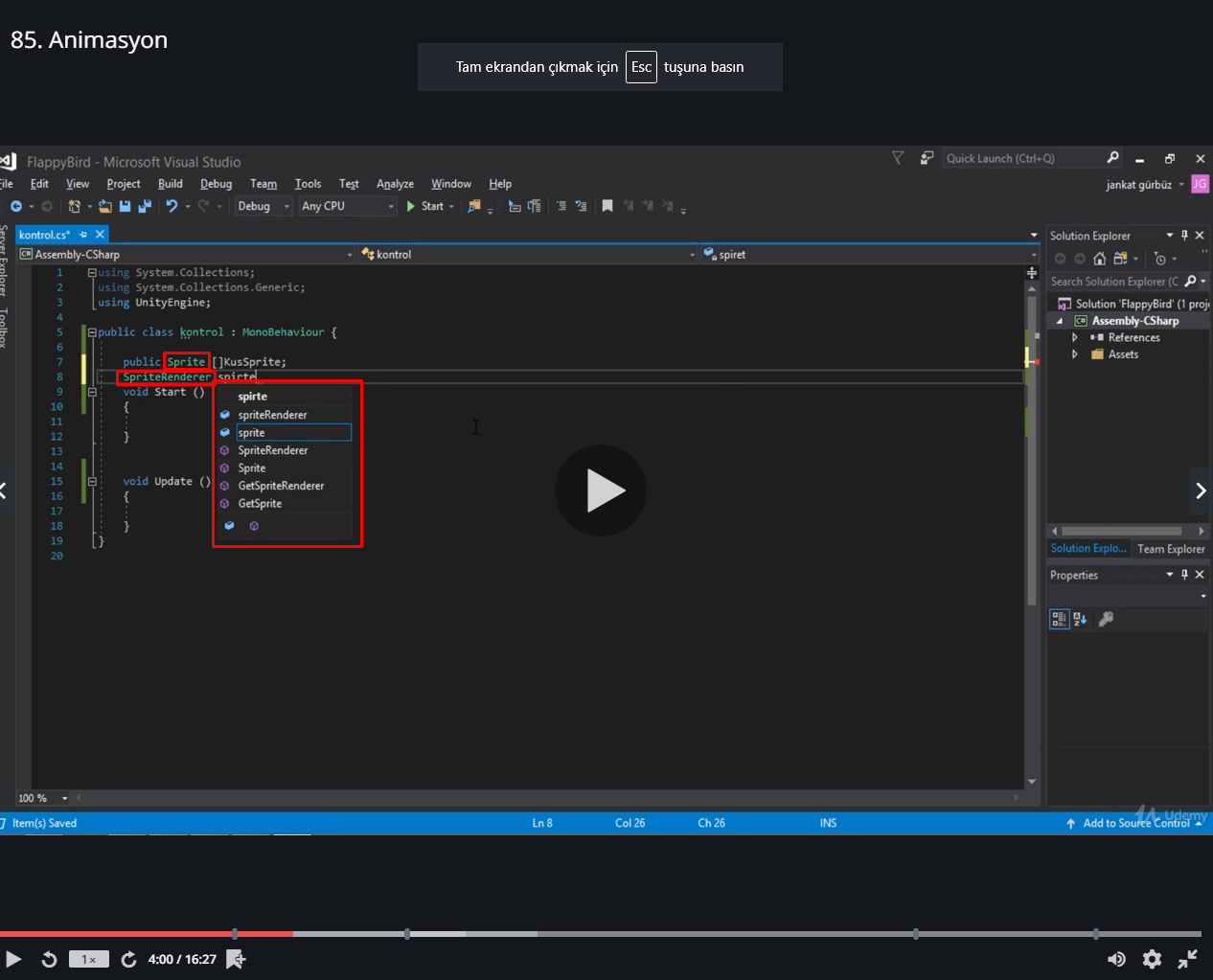This screenshot has height=980, width=1213.
Task: Open the Project menu
Action: click(x=124, y=184)
